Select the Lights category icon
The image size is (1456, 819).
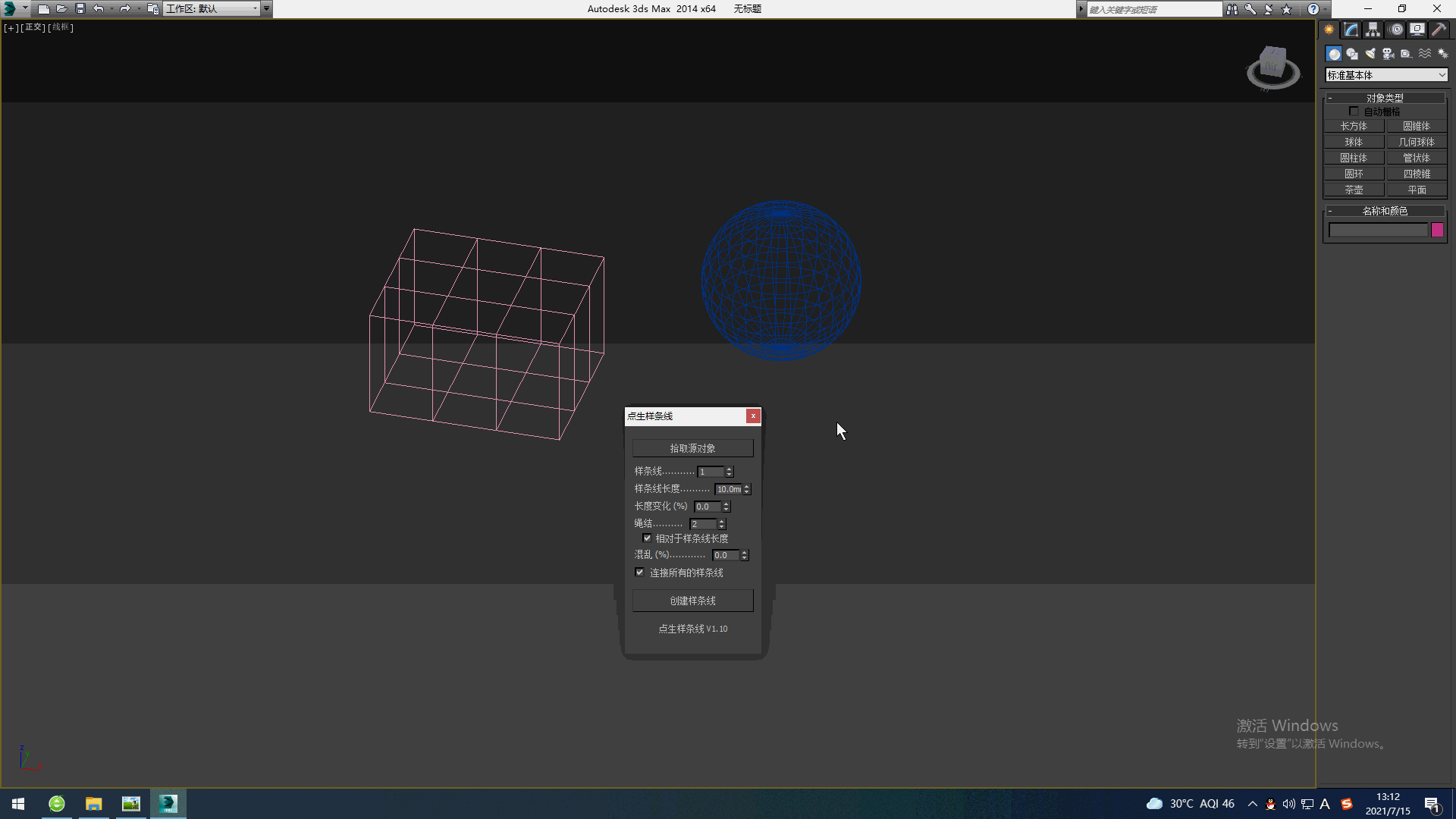click(1370, 54)
